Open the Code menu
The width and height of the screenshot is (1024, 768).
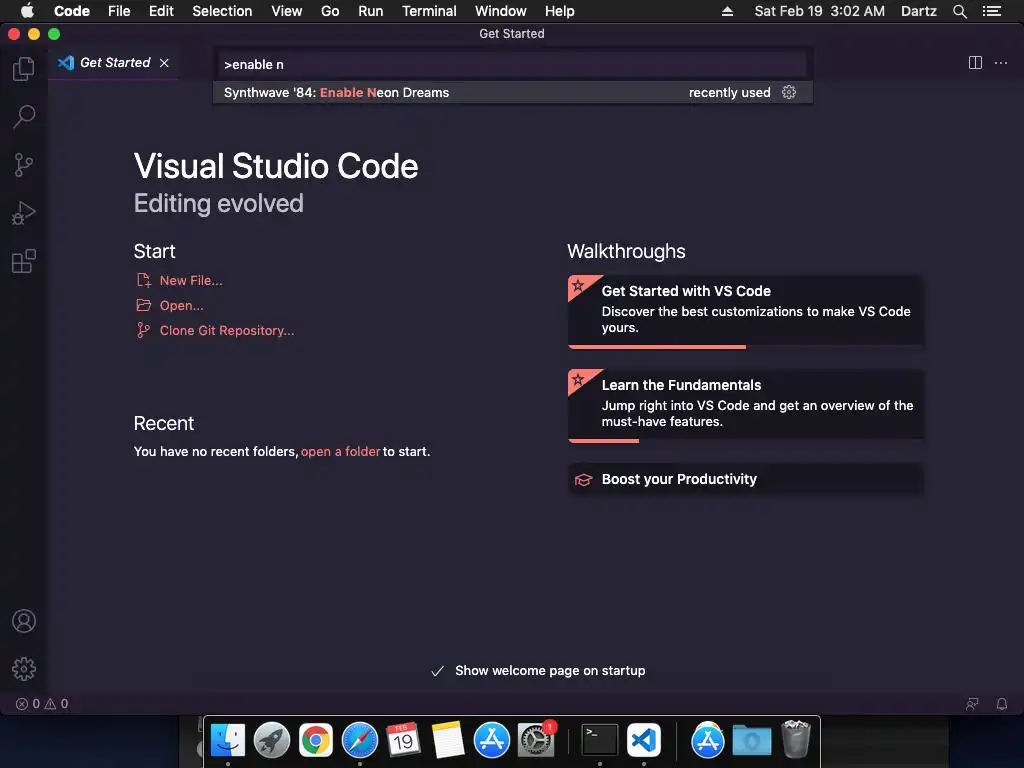(x=72, y=11)
